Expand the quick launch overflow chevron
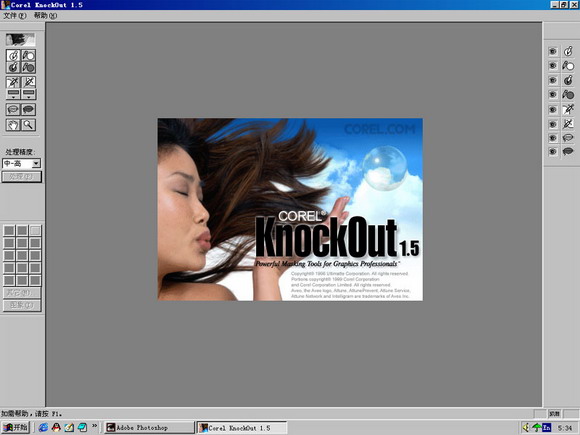Screen dimensions: 580x435 [94, 426]
